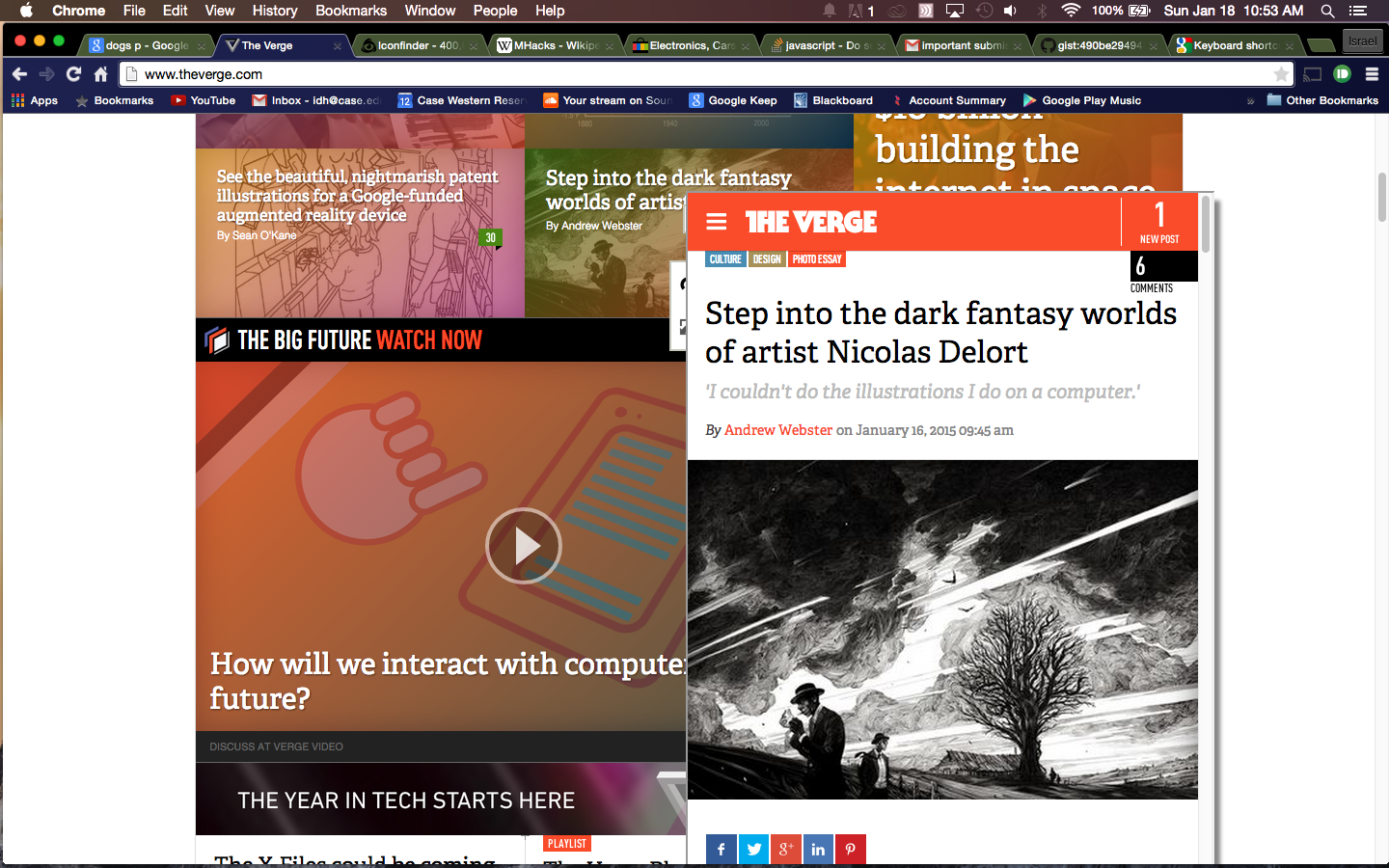
Task: Open the Inbox Gmail bookmark
Action: click(316, 100)
